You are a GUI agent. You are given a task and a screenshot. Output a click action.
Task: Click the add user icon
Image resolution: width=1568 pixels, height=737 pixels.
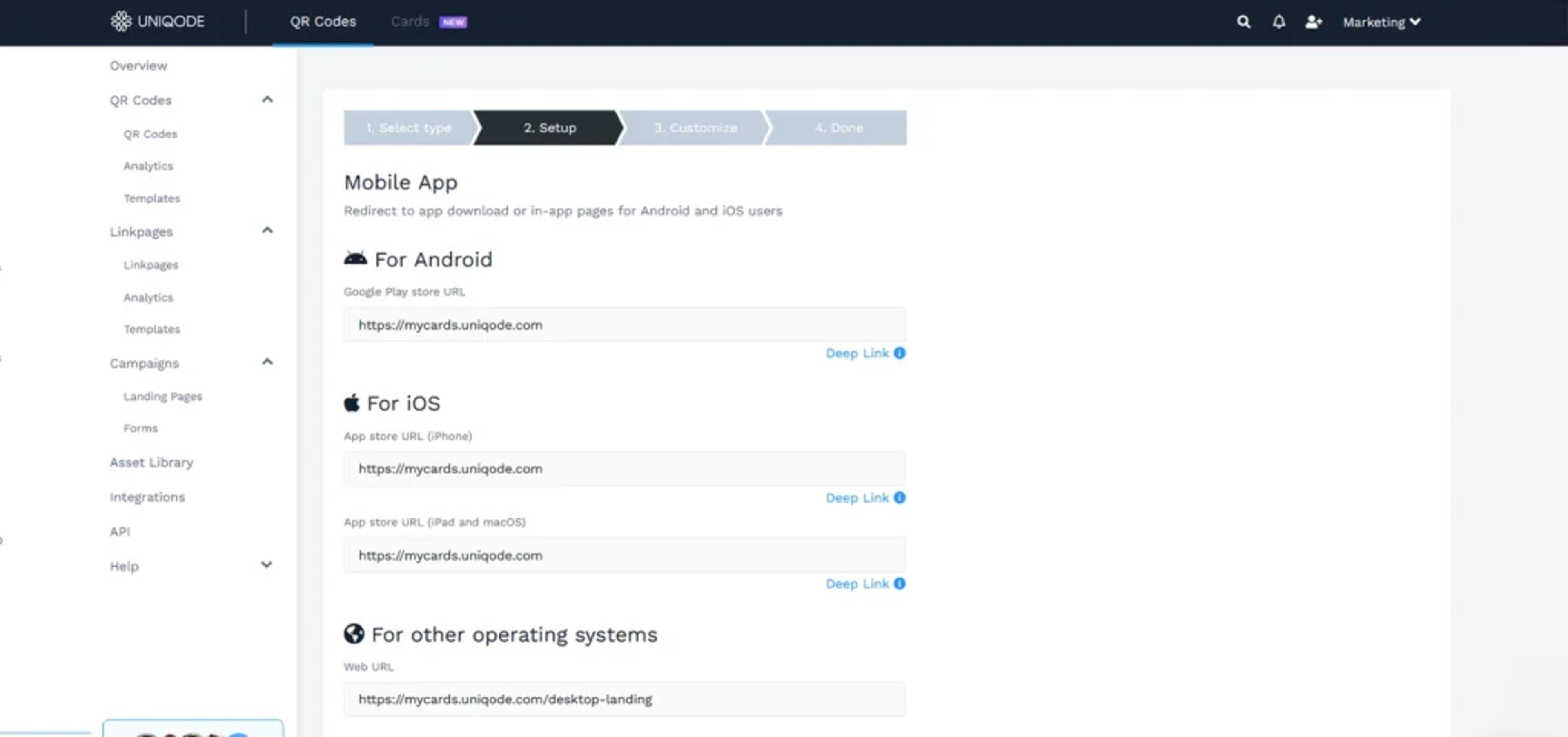tap(1313, 22)
